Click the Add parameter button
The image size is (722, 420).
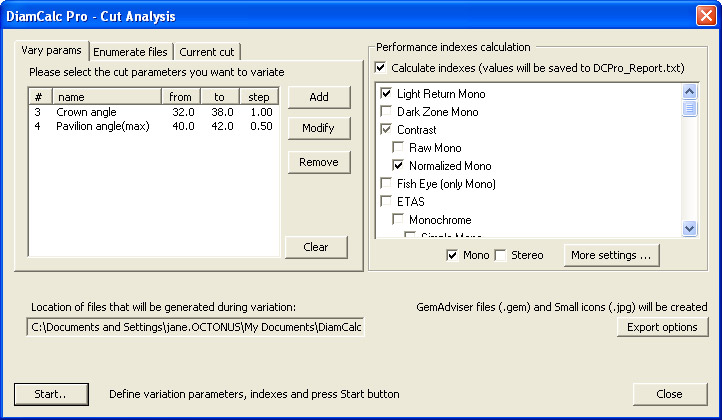[x=319, y=97]
